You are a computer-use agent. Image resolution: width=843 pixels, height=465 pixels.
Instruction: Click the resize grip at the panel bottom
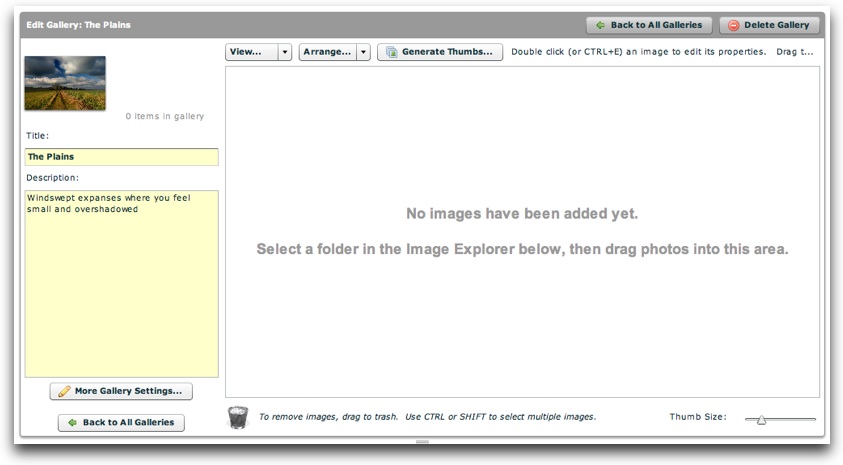422,441
